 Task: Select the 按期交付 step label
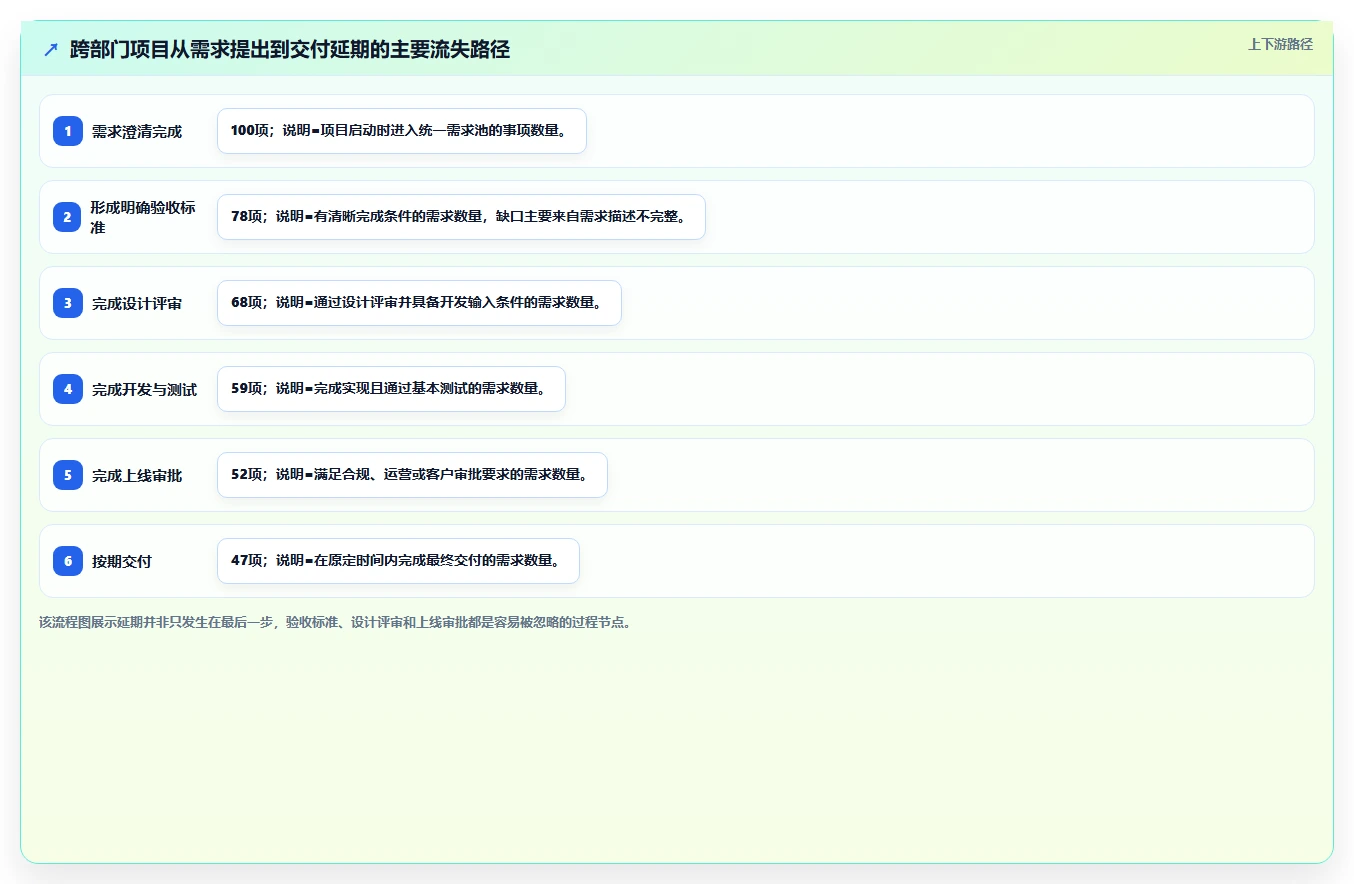click(122, 561)
